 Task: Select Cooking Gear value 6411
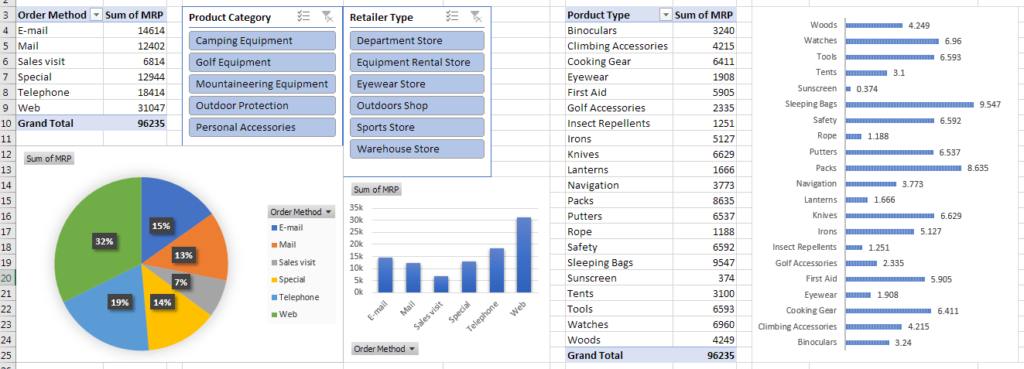point(705,61)
